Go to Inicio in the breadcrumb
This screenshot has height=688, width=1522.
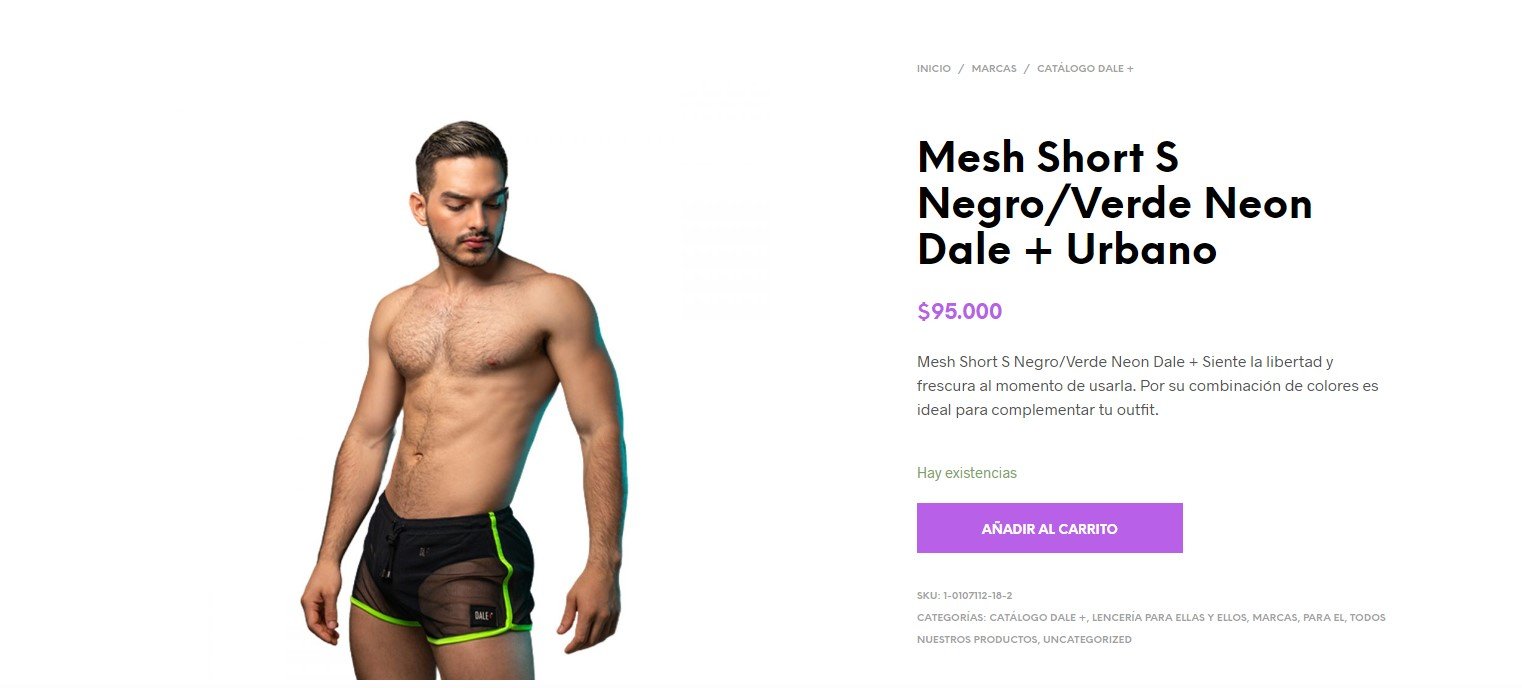[x=934, y=69]
